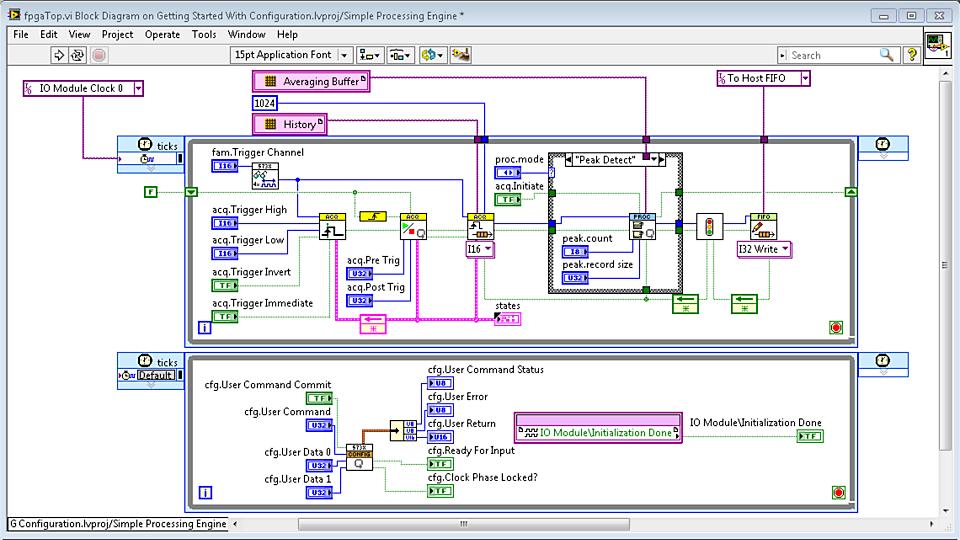Click the 1024 numeric constant
Screen dimensions: 960x540
(x=264, y=103)
